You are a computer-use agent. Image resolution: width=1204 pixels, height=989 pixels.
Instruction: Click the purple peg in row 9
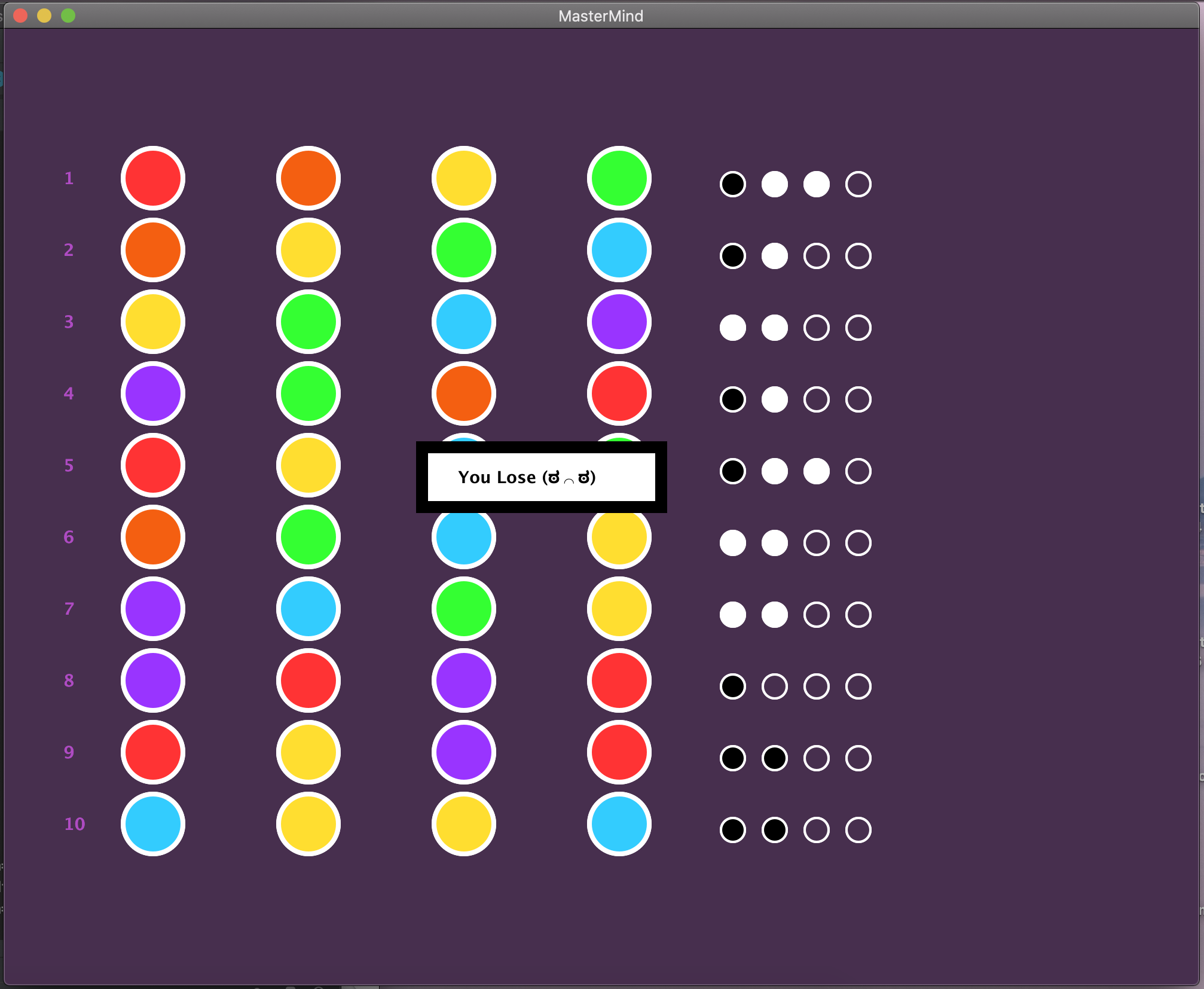[464, 752]
